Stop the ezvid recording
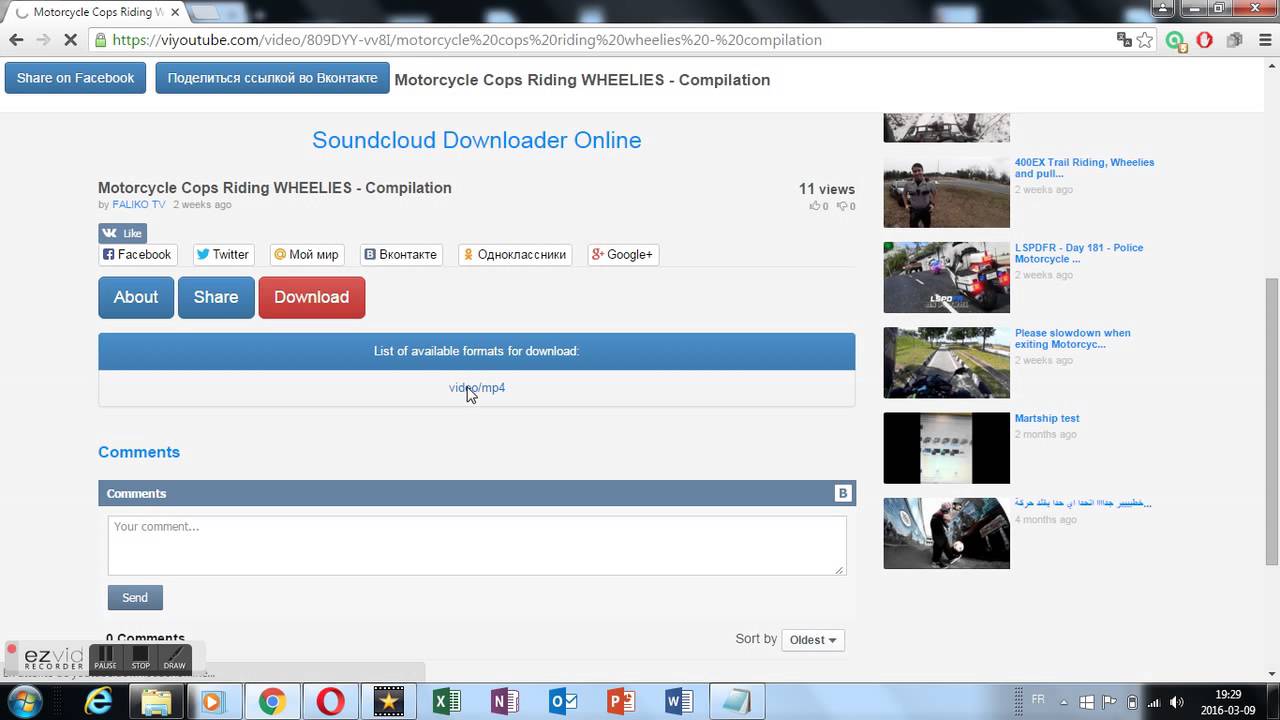 click(141, 658)
